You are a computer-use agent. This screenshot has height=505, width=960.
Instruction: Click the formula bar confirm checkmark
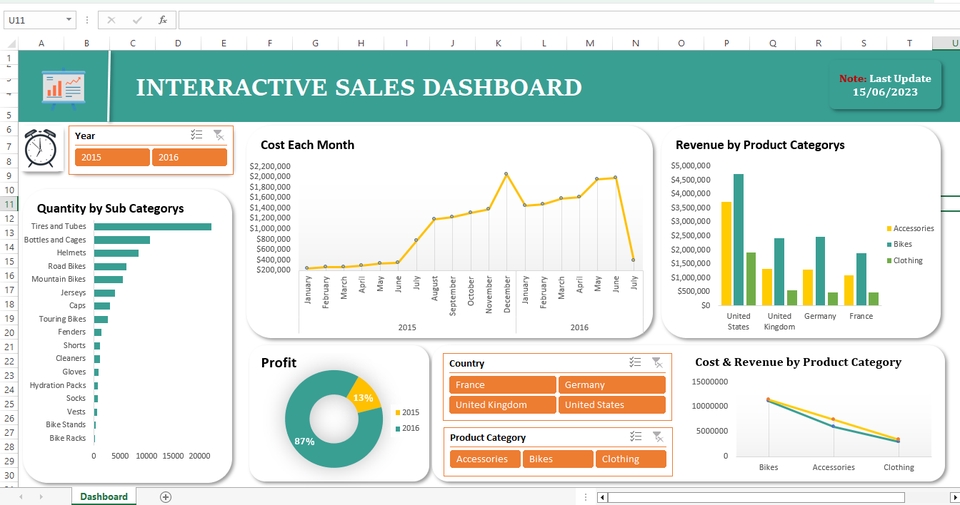tap(137, 20)
